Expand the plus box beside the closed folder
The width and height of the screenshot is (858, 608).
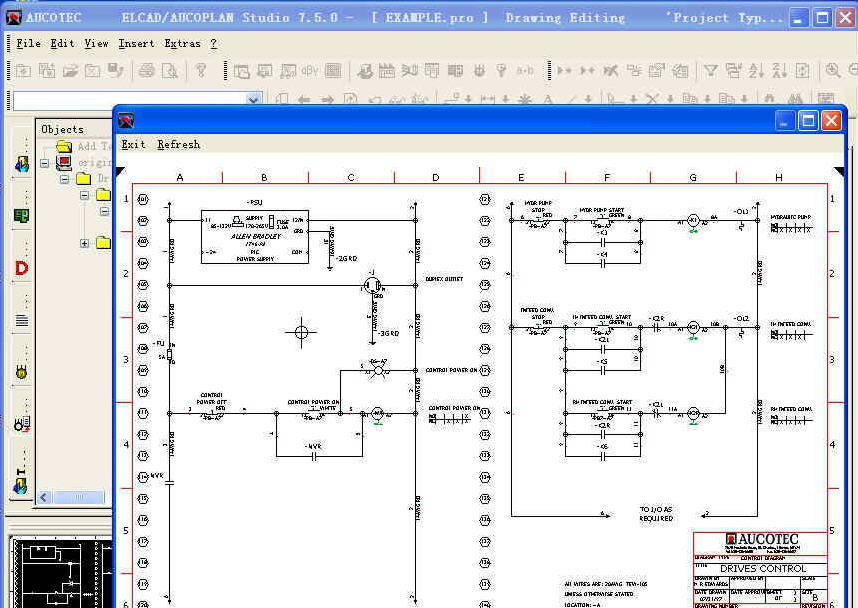(84, 242)
